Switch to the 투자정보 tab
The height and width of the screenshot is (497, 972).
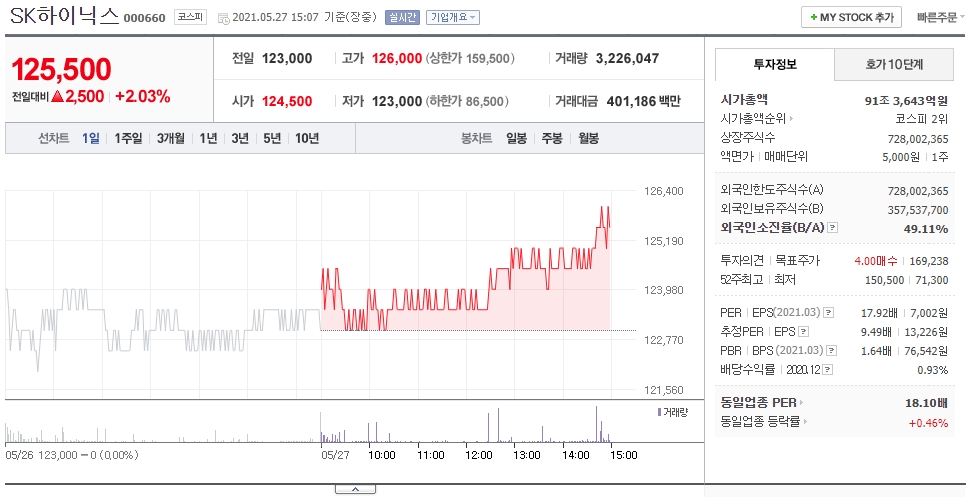[775, 64]
